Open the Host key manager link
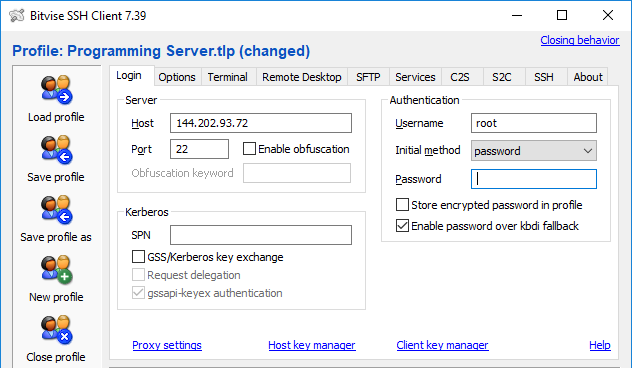632x368 pixels. coord(312,345)
